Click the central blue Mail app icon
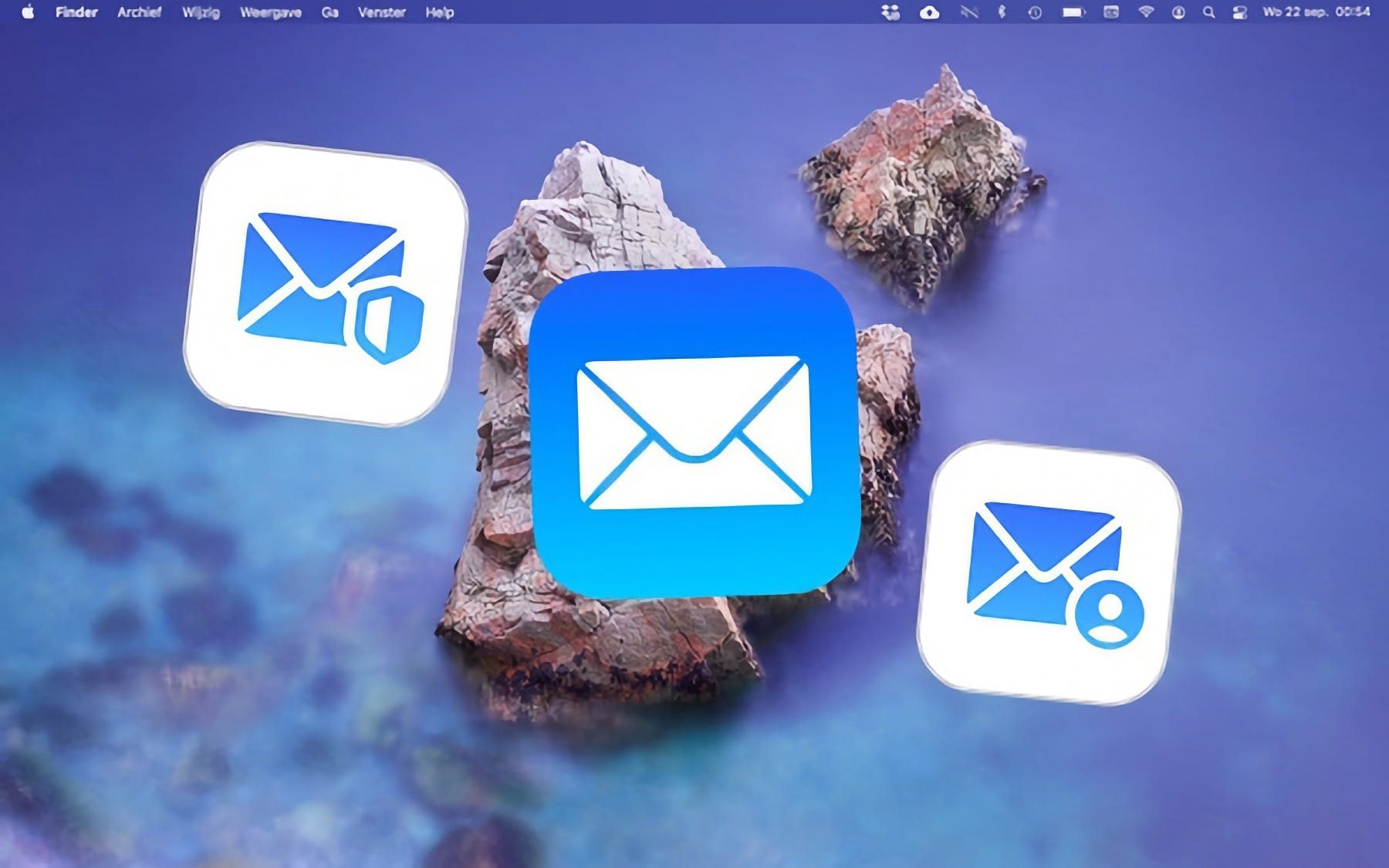This screenshot has height=868, width=1389. point(694,432)
